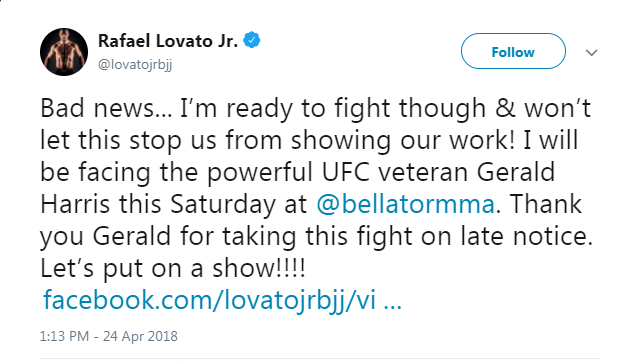Image resolution: width=639 pixels, height=361 pixels.
Task: Open the downward arrow menu beside Follow
Action: click(x=591, y=52)
